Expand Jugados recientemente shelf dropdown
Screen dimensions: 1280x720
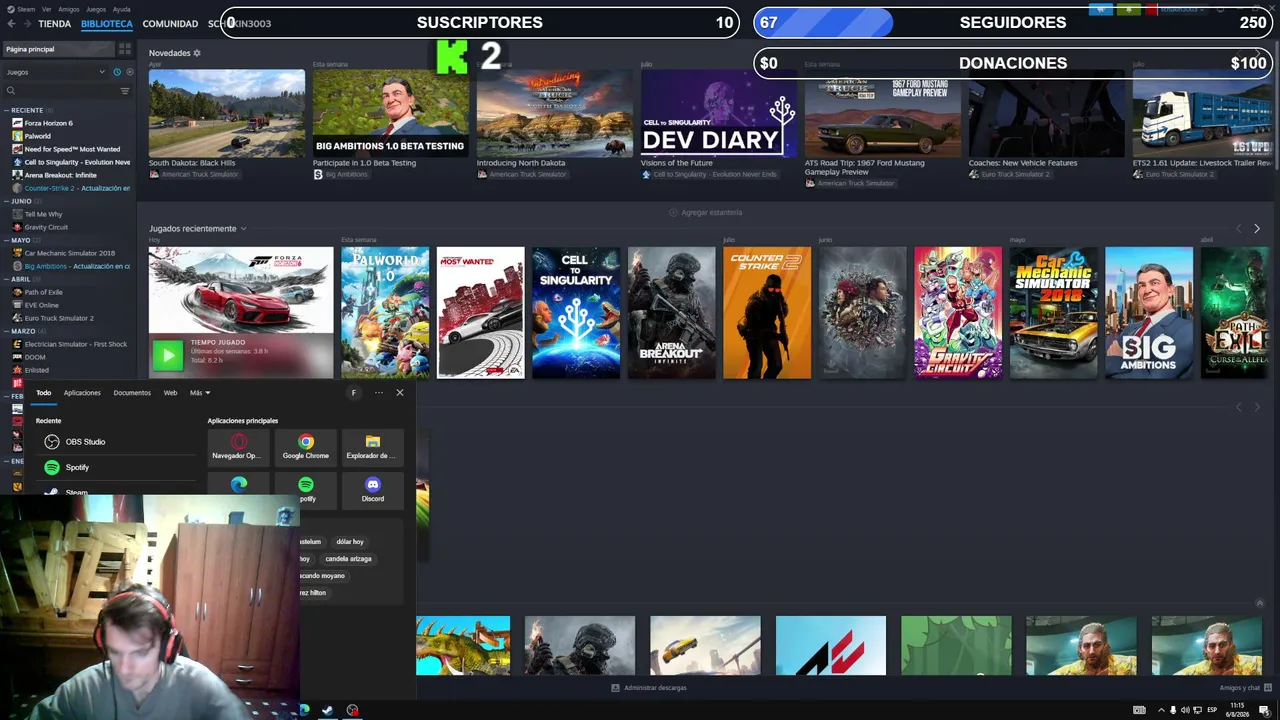click(243, 229)
